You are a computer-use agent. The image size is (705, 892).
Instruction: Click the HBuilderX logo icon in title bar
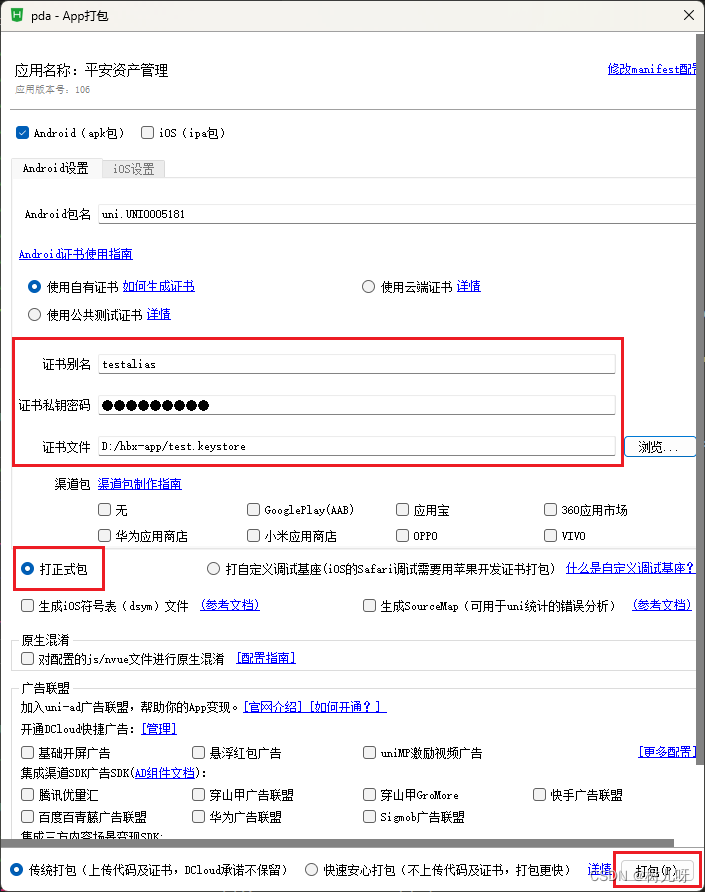click(x=17, y=15)
